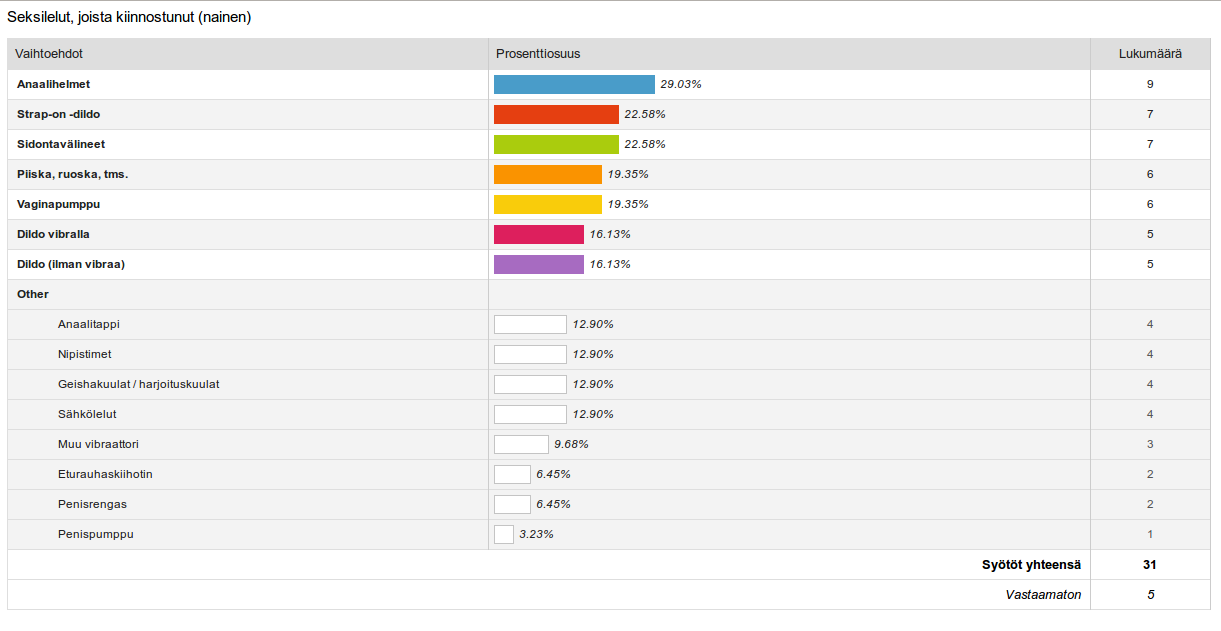Click the Syötöt yhteensä total label
The image size is (1221, 631).
(1031, 565)
